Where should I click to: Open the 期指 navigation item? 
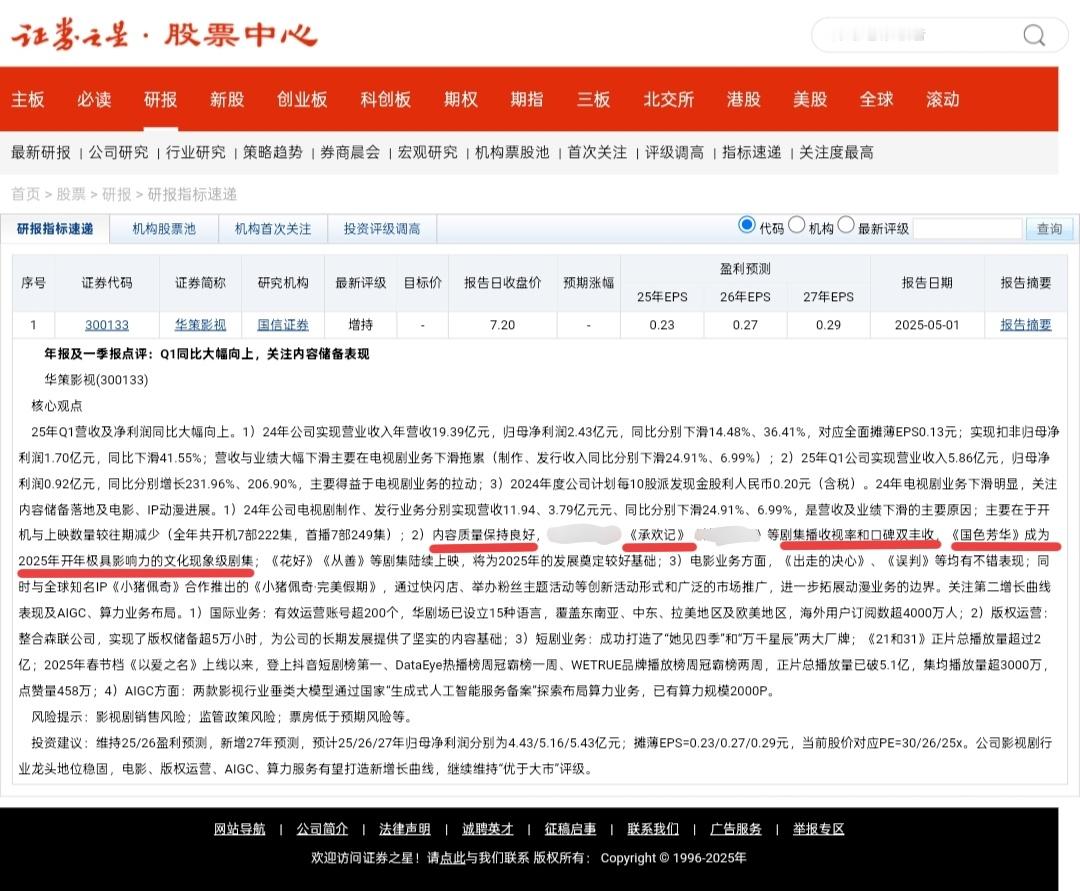(527, 99)
